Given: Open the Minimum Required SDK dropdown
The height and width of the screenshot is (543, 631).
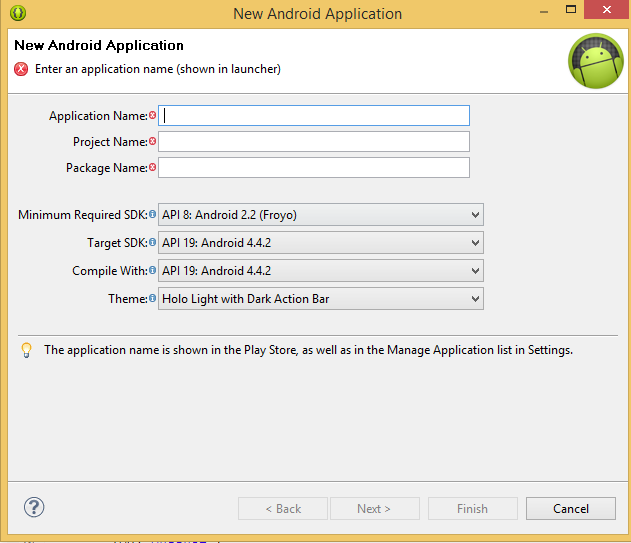Looking at the screenshot, I should pos(321,215).
